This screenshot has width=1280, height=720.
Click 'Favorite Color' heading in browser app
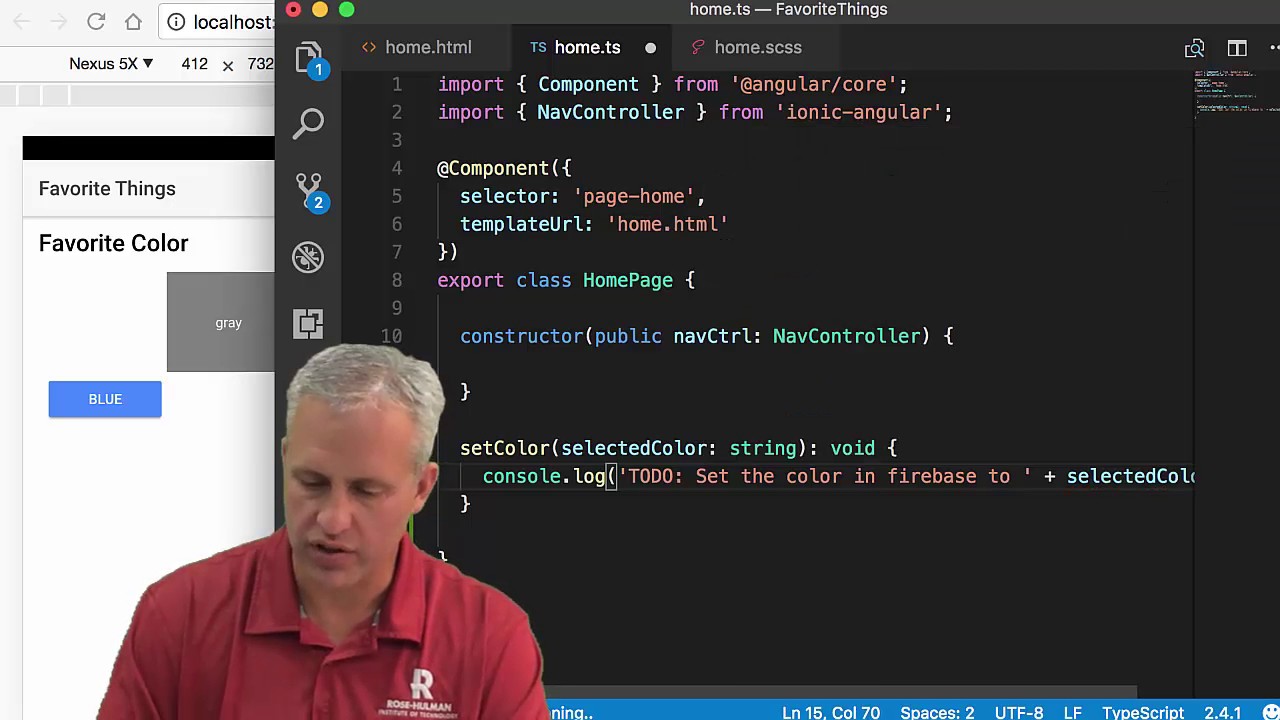(113, 244)
